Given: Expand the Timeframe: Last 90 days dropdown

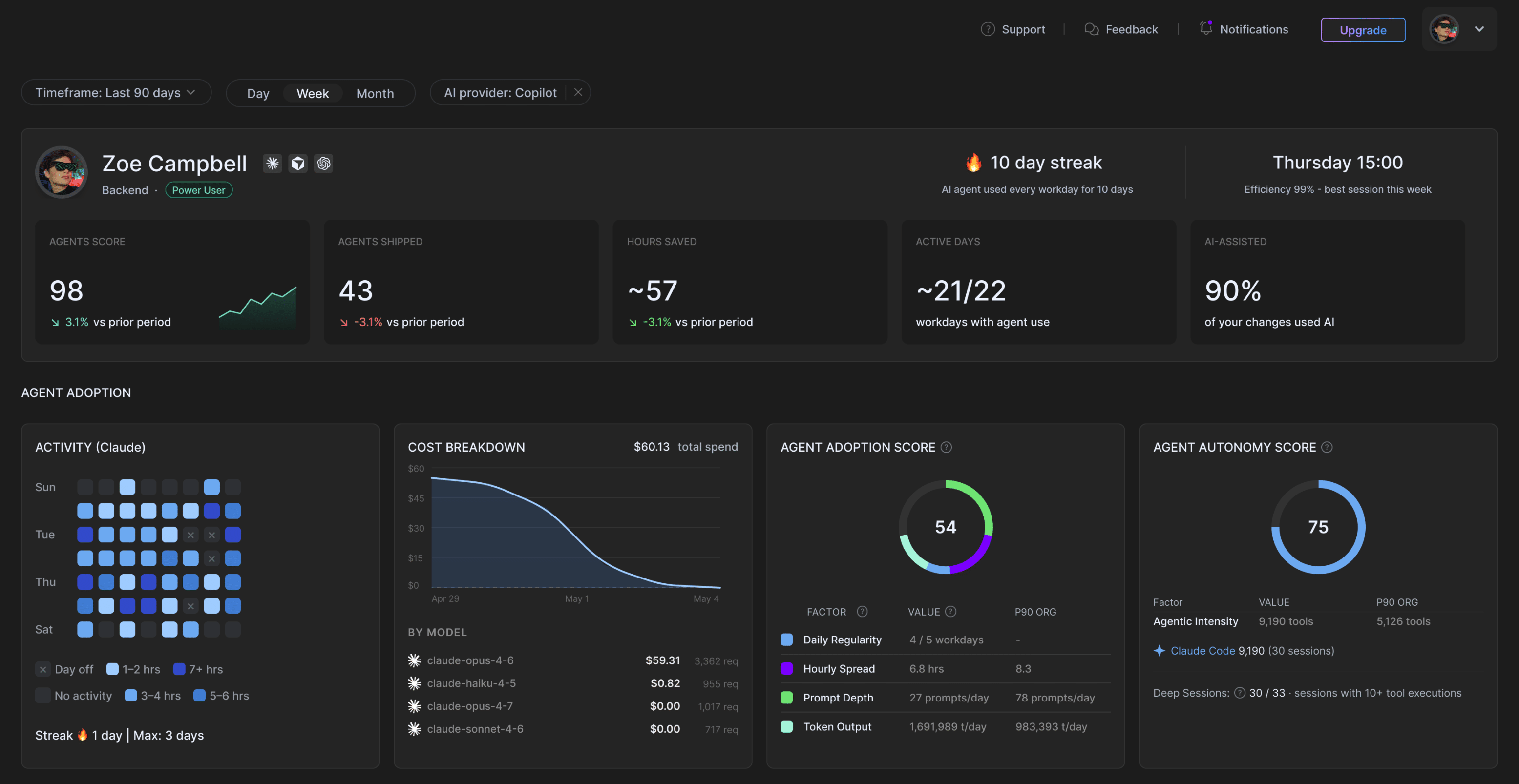Looking at the screenshot, I should point(116,93).
